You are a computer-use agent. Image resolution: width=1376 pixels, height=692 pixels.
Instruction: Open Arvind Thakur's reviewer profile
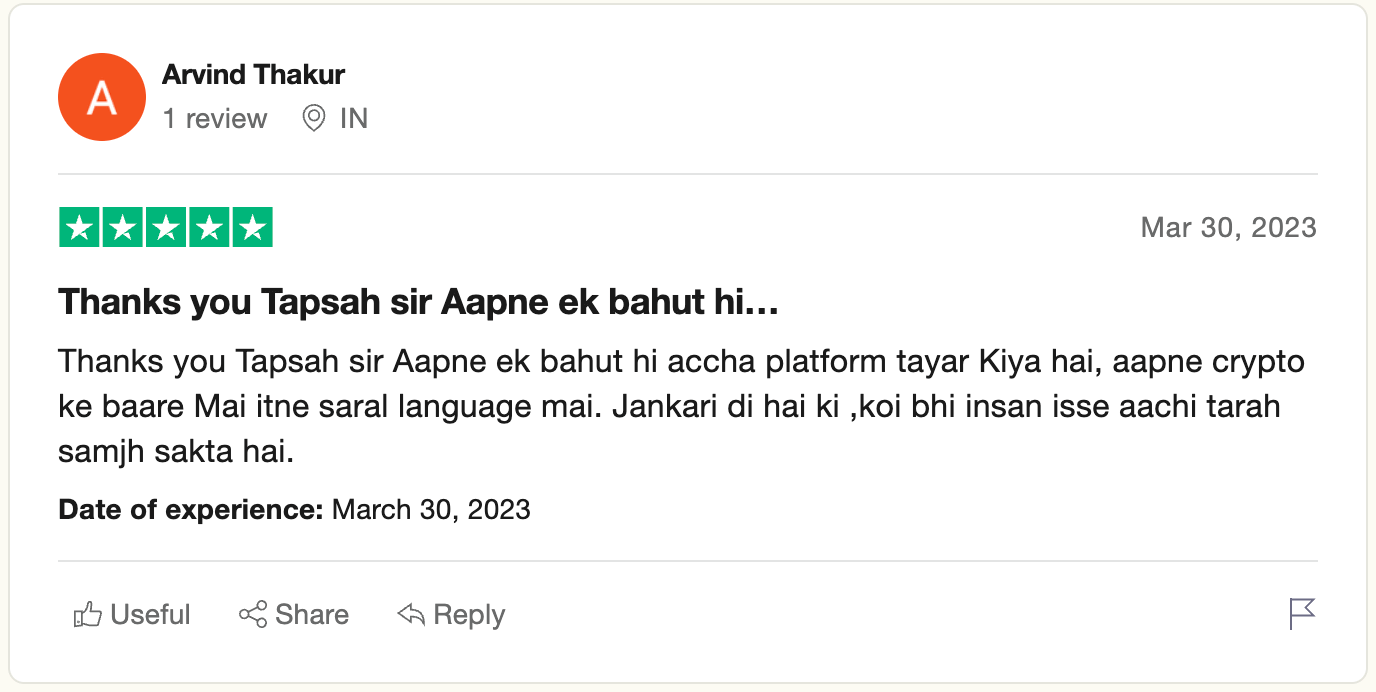[253, 75]
